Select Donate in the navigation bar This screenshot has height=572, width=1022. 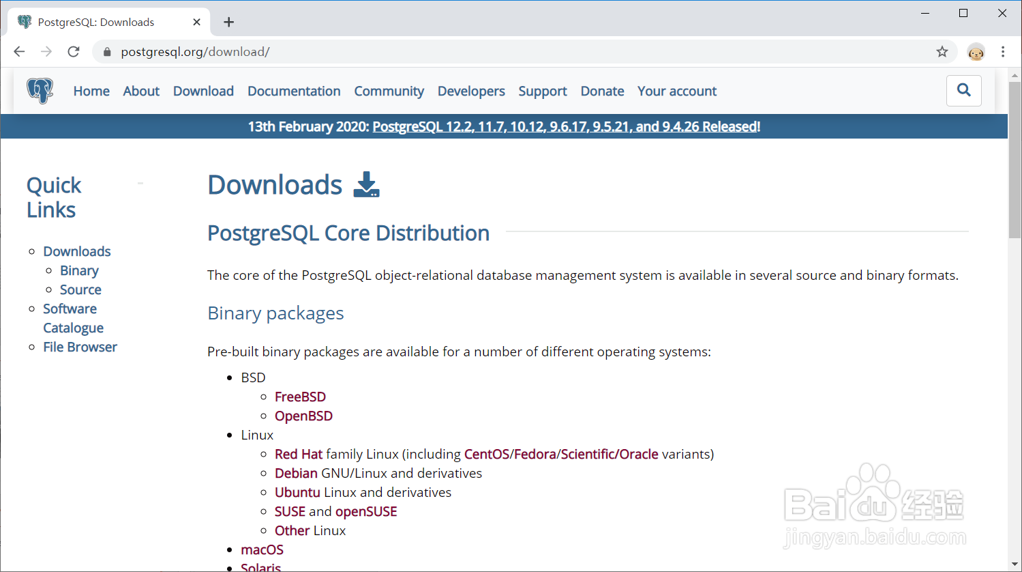[602, 91]
